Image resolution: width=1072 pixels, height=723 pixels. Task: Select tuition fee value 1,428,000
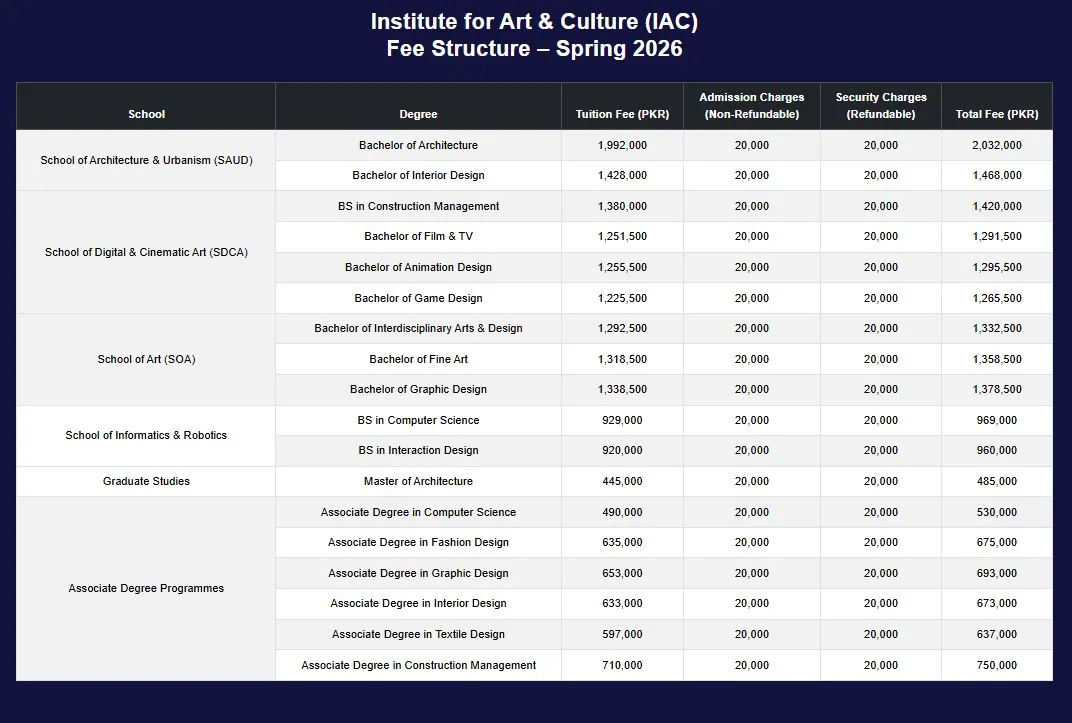pos(622,175)
